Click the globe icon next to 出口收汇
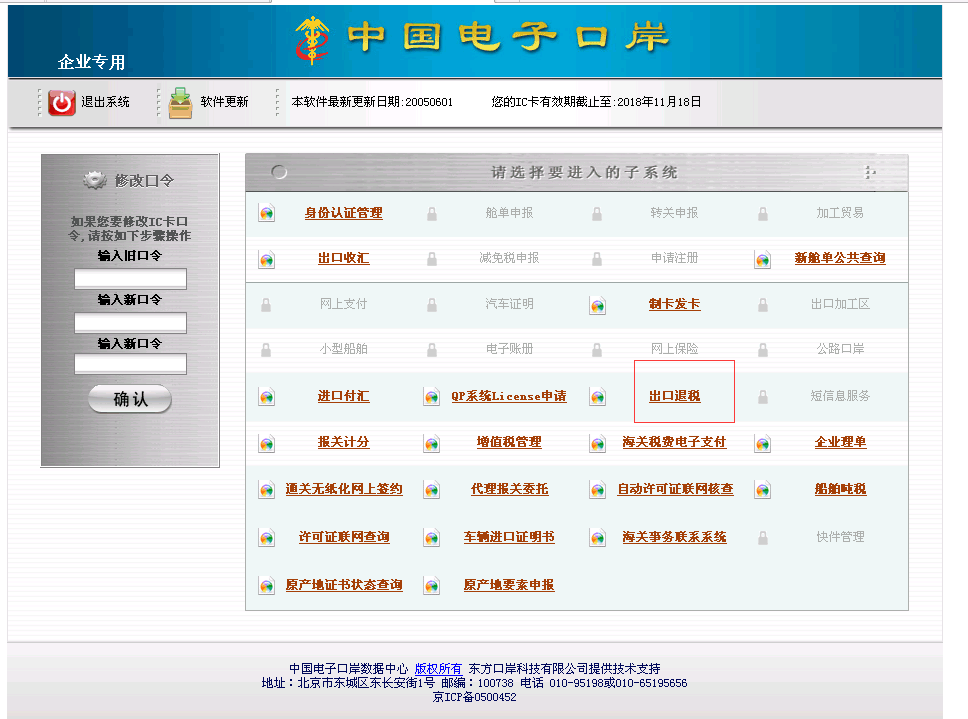968x719 pixels. [267, 259]
